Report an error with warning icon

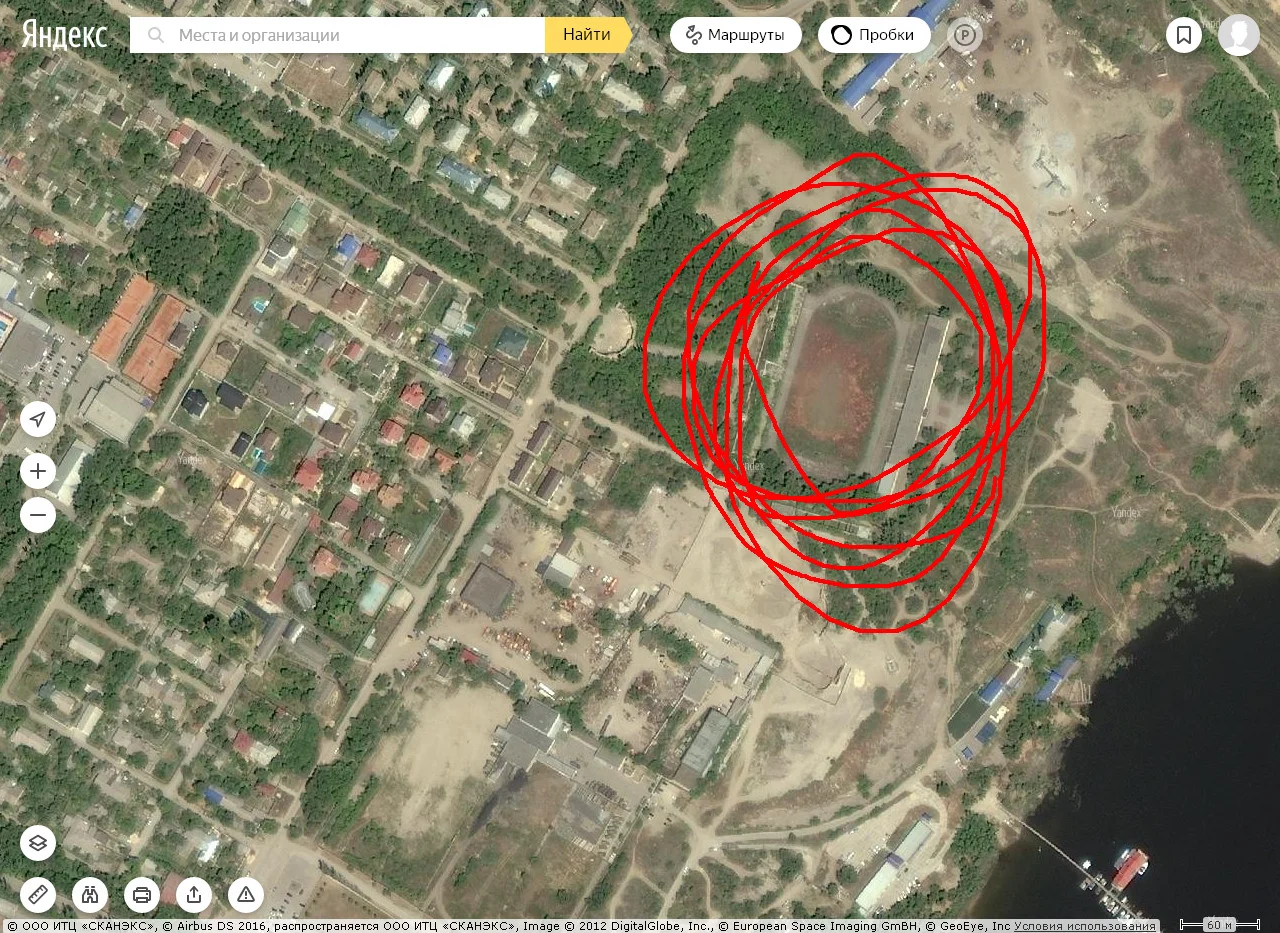point(246,894)
